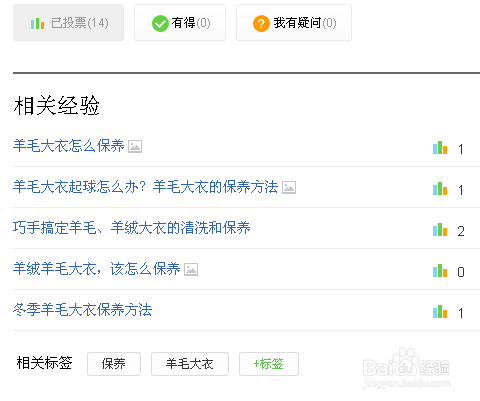The width and height of the screenshot is (480, 401).
Task: Click vote chart icon in 冬季羊毛大衣 row
Action: pyautogui.click(x=440, y=312)
